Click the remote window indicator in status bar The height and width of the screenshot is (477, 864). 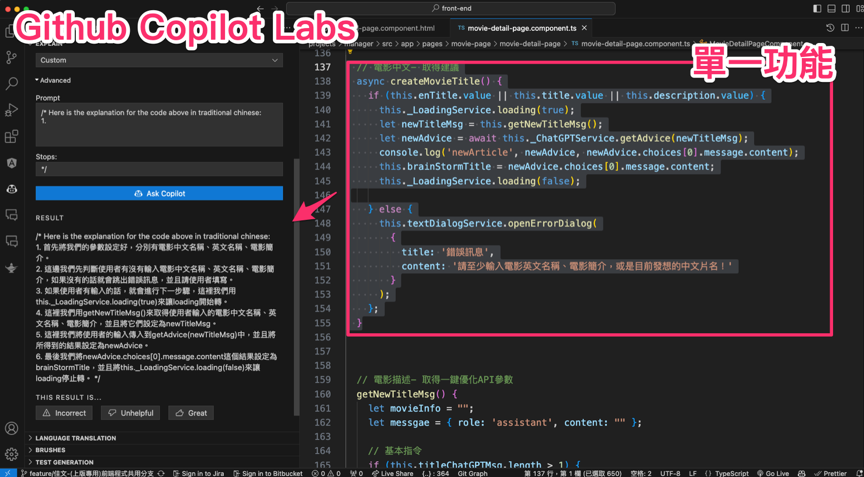[8, 473]
